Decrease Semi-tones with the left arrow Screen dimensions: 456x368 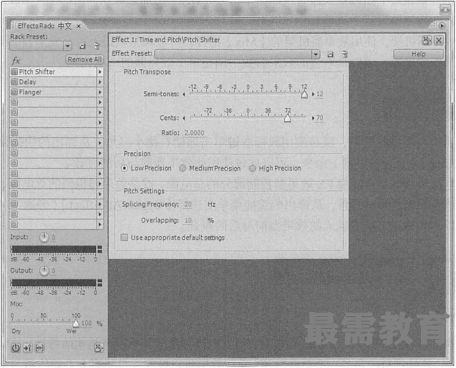(x=184, y=94)
